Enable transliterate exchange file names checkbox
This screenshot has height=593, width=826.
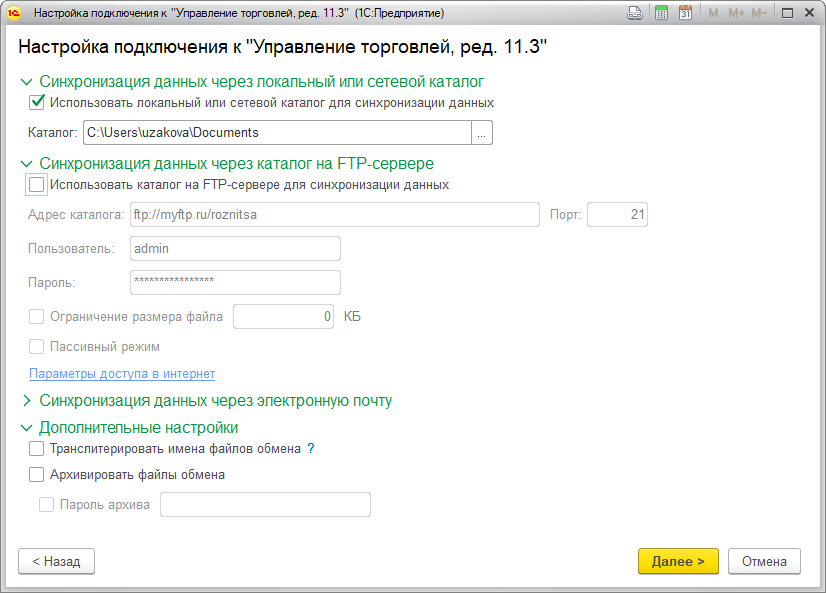point(36,448)
